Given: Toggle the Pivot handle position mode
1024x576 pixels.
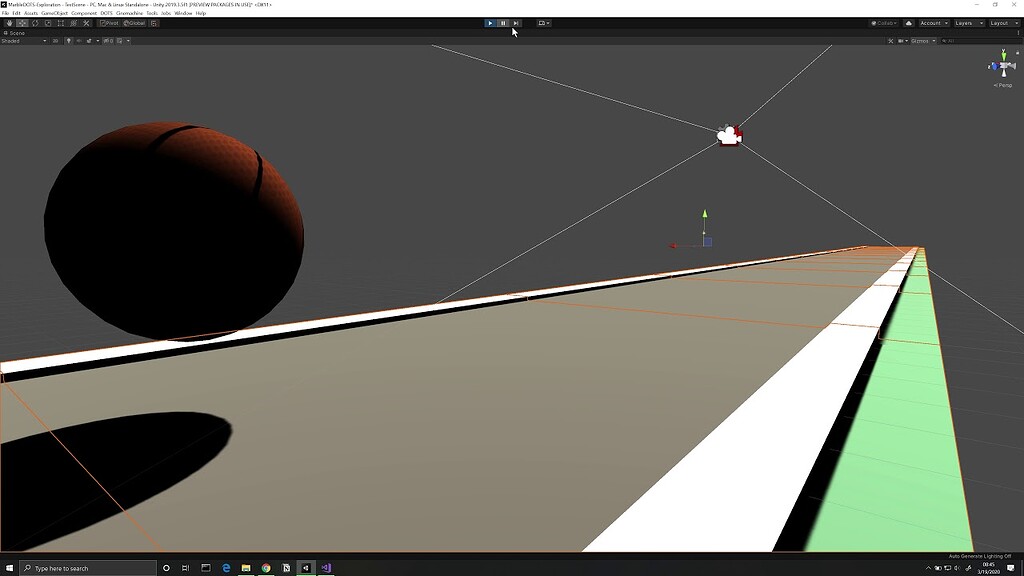Looking at the screenshot, I should [109, 22].
